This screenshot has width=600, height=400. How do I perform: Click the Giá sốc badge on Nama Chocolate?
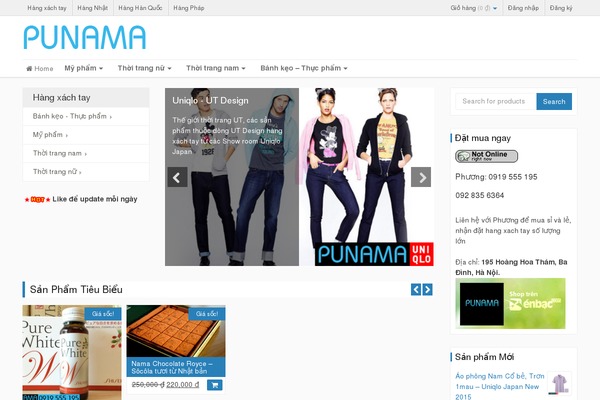207,314
